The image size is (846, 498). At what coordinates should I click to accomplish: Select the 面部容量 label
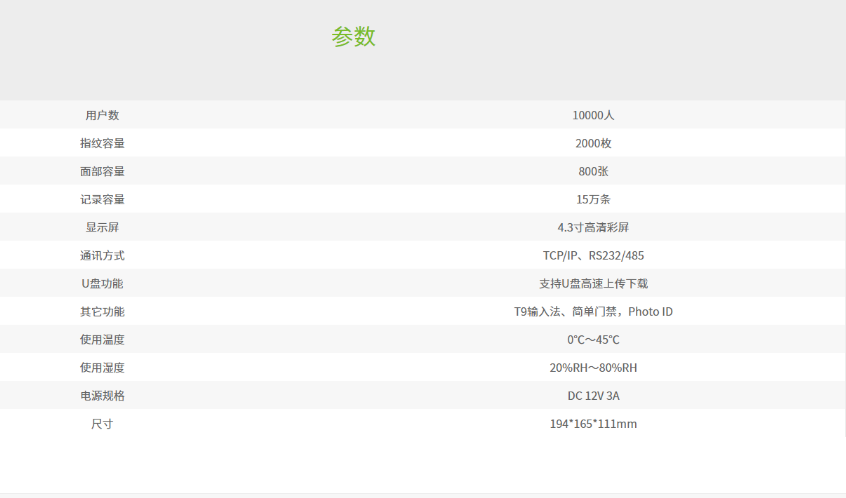click(x=102, y=171)
